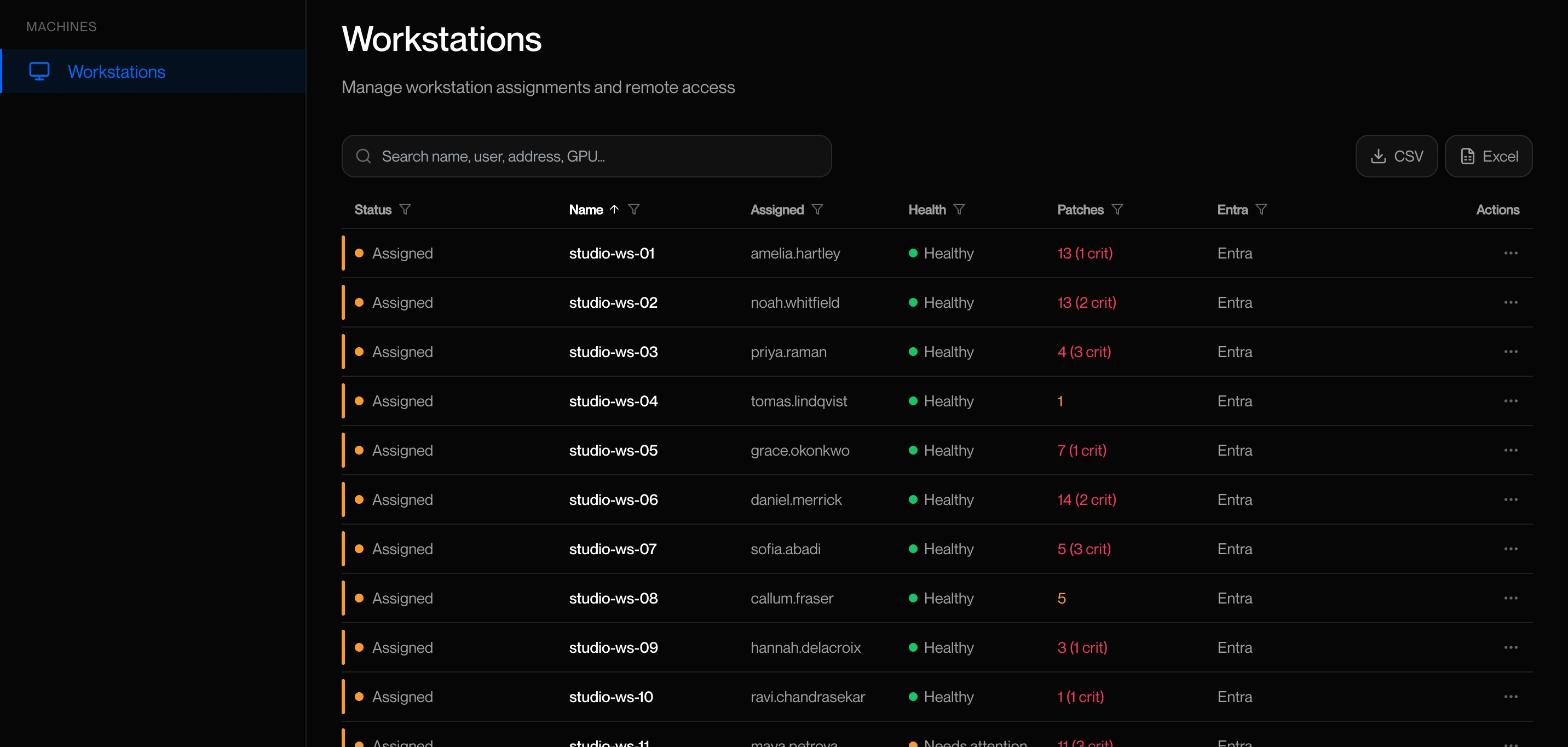1568x747 pixels.
Task: Open actions menu for studio-ws-02
Action: click(x=1511, y=302)
